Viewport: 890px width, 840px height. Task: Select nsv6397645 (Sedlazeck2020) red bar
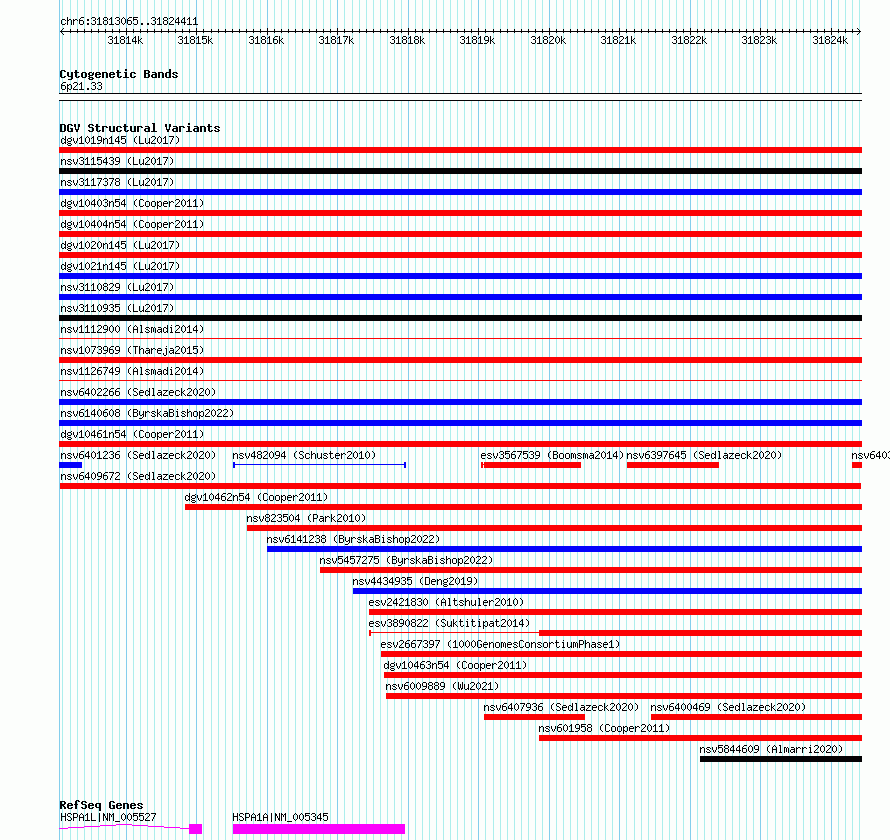coord(673,465)
